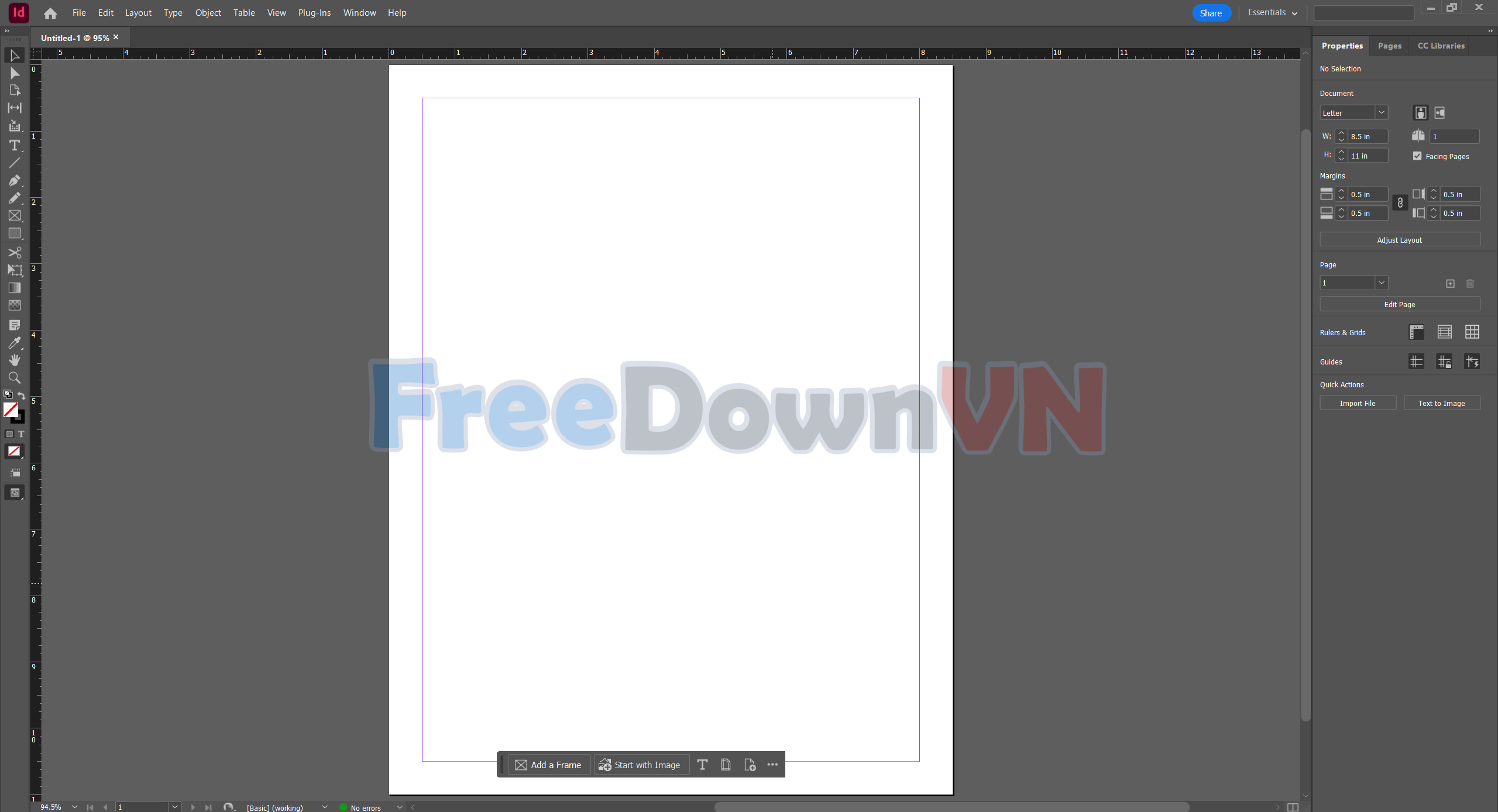
Task: Switch to the Pages tab
Action: click(x=1389, y=46)
